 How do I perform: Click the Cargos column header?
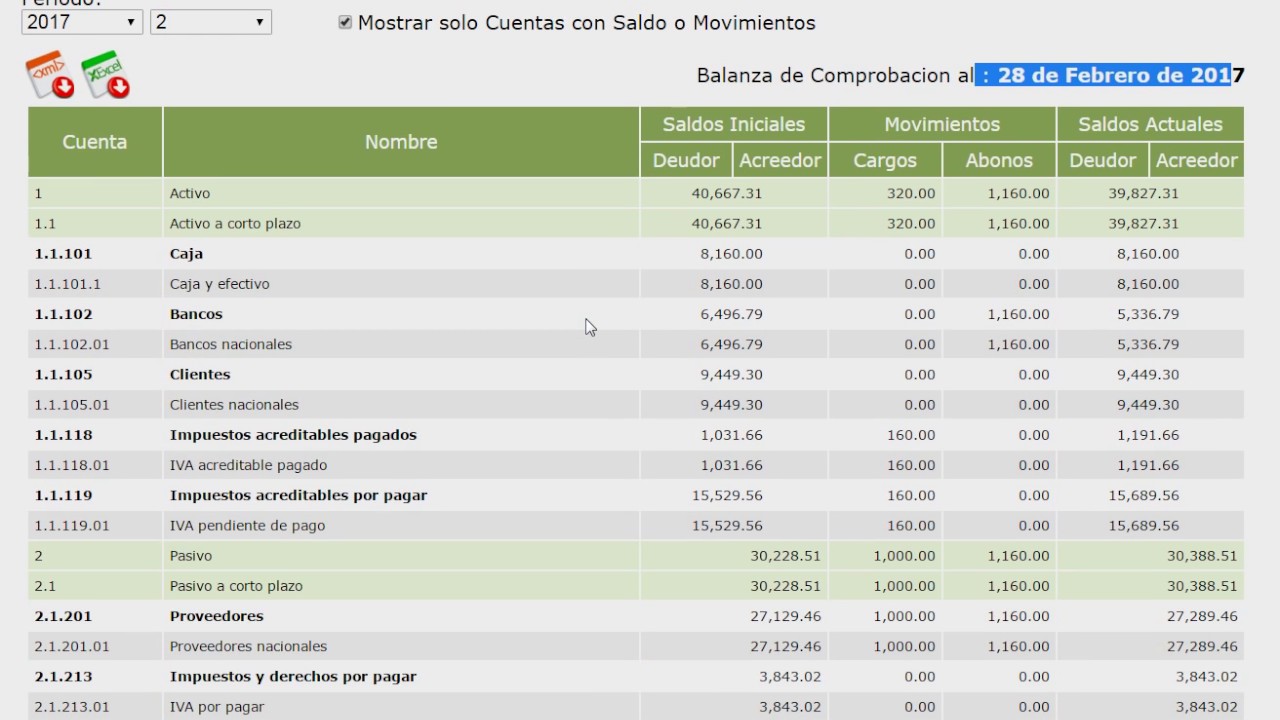click(x=885, y=160)
